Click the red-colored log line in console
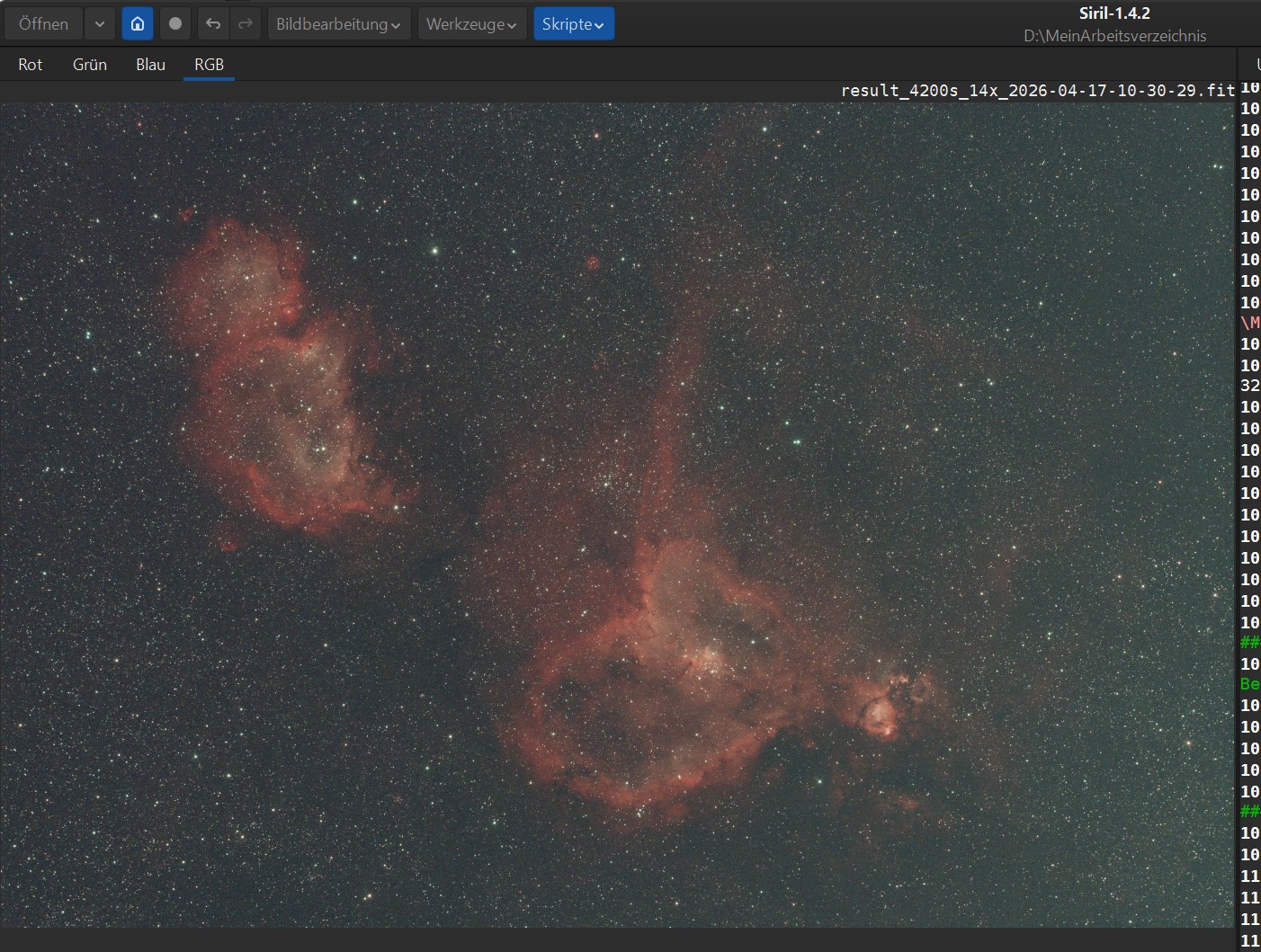Viewport: 1261px width, 952px height. (x=1249, y=323)
